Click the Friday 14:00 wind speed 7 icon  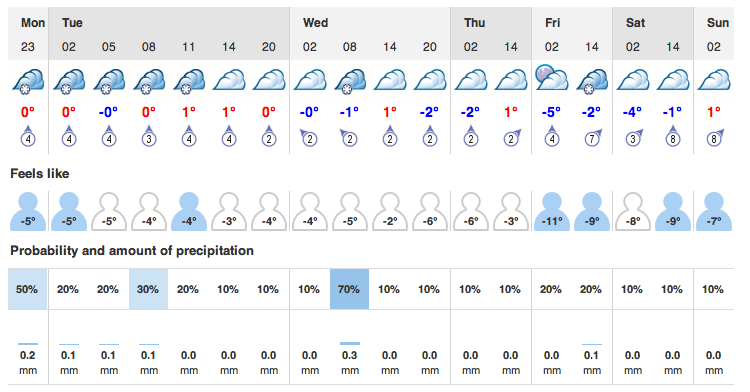click(593, 138)
